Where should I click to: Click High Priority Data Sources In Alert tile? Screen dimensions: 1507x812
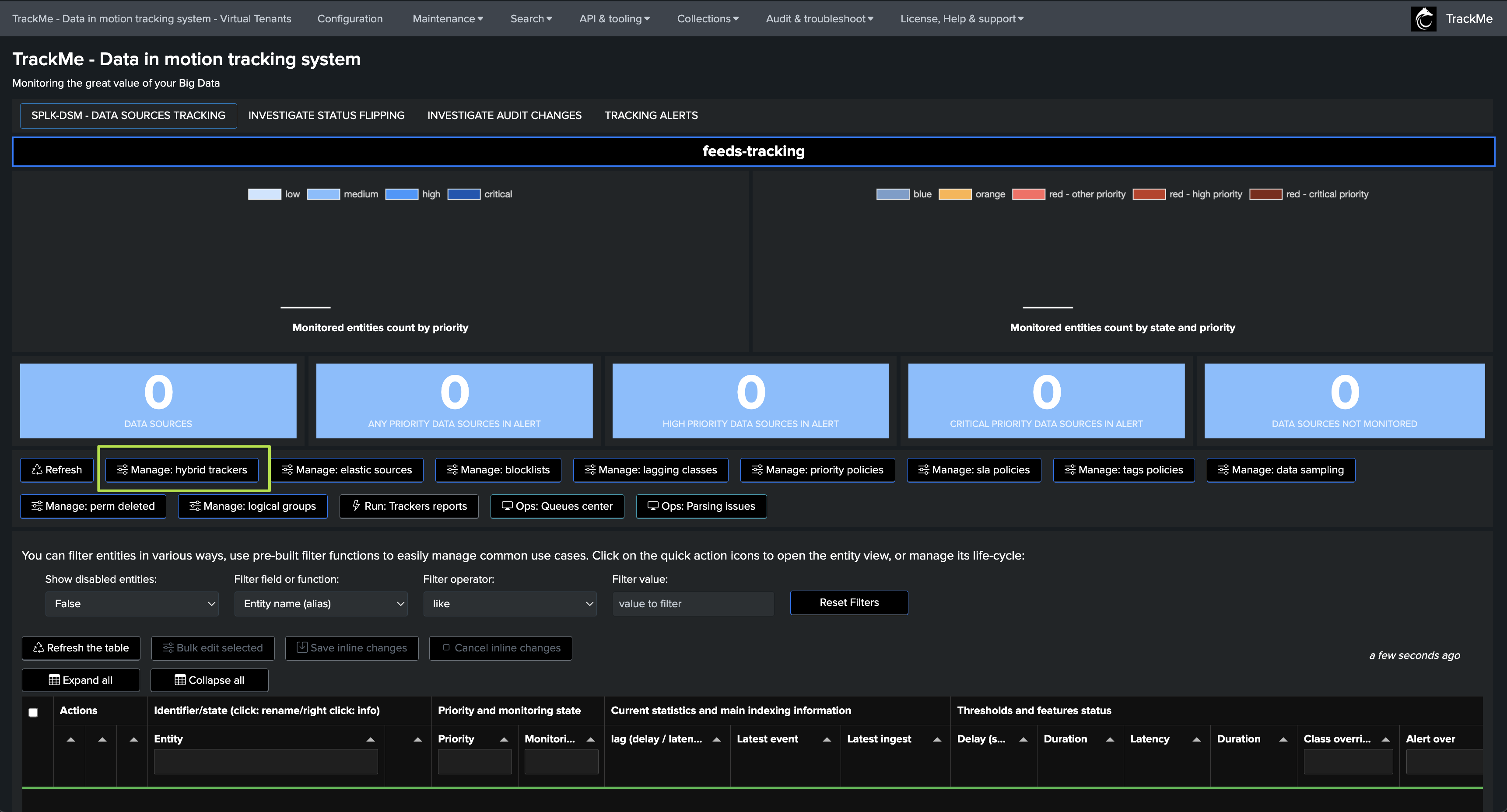[x=750, y=401]
